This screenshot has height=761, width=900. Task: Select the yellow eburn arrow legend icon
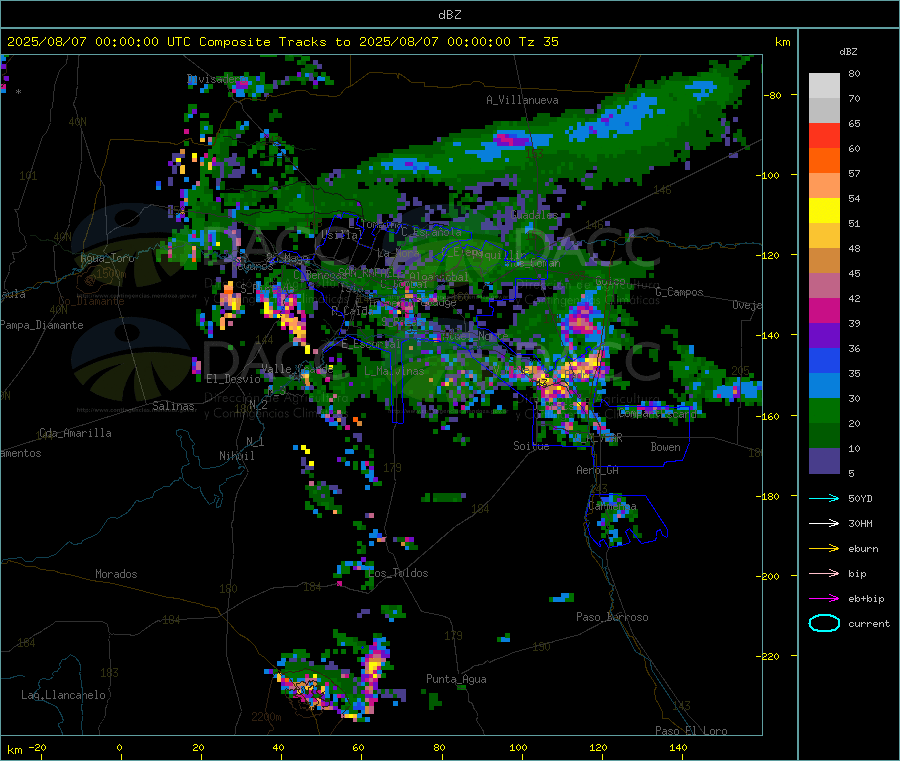pyautogui.click(x=824, y=549)
